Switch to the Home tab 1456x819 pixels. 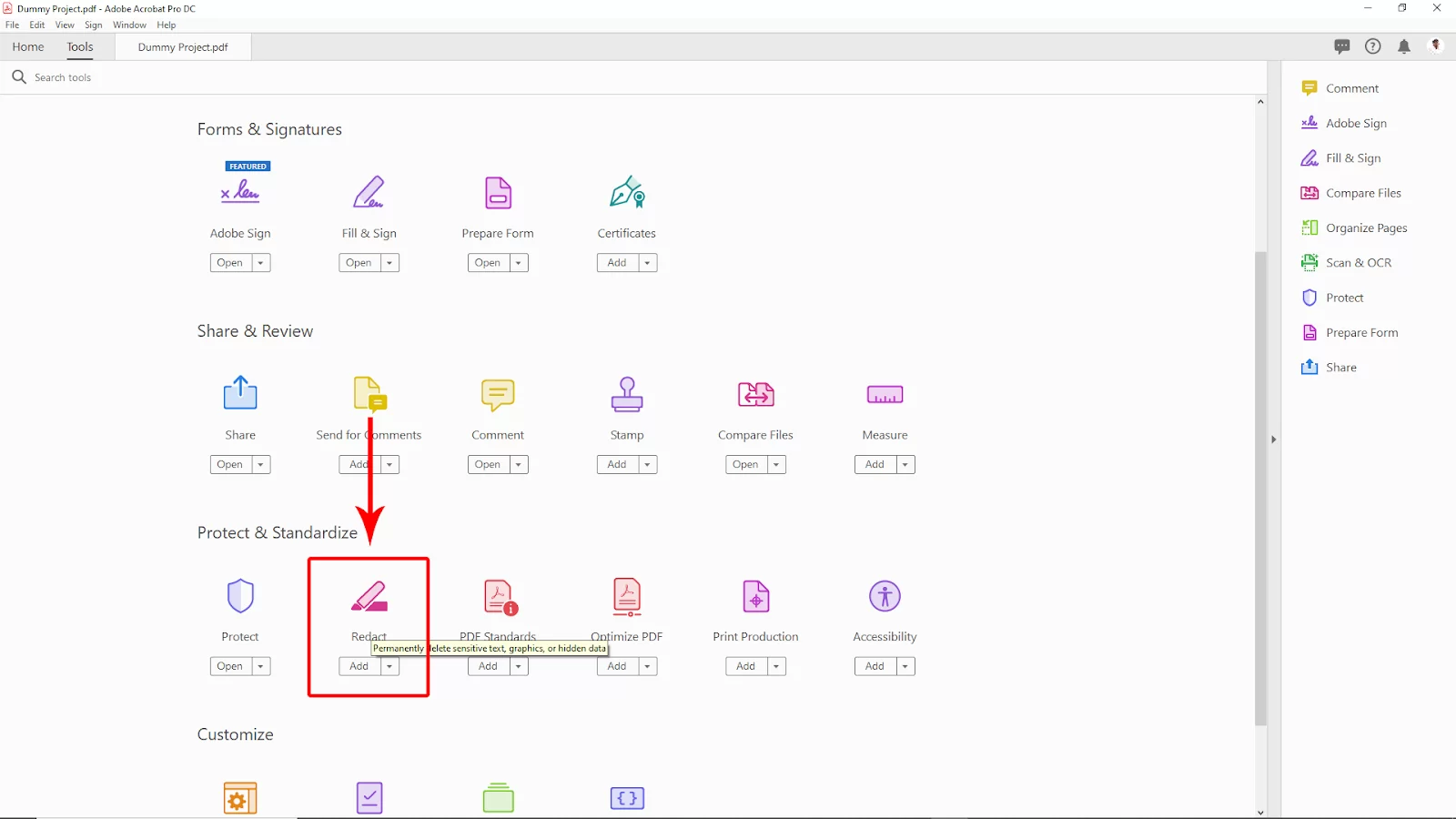[28, 47]
